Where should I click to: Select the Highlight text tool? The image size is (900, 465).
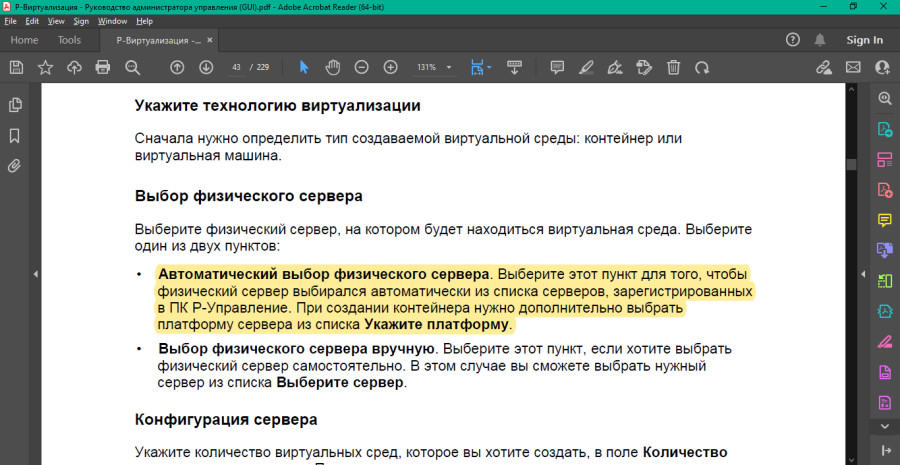click(x=587, y=67)
